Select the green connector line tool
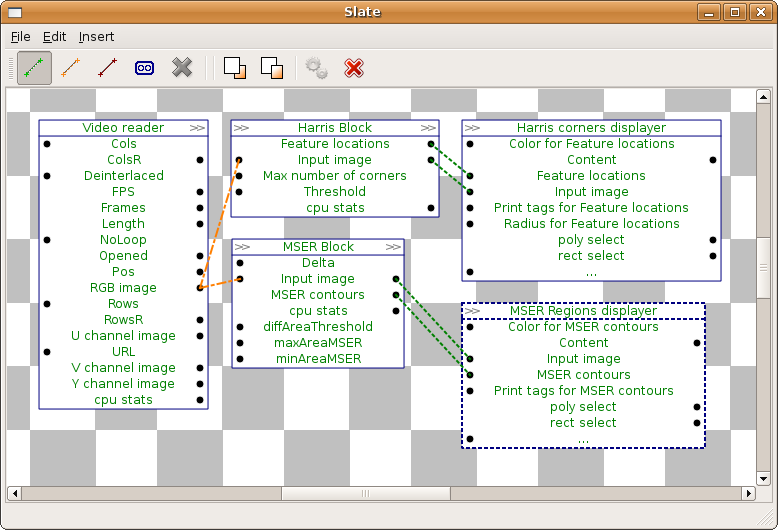 pos(34,67)
